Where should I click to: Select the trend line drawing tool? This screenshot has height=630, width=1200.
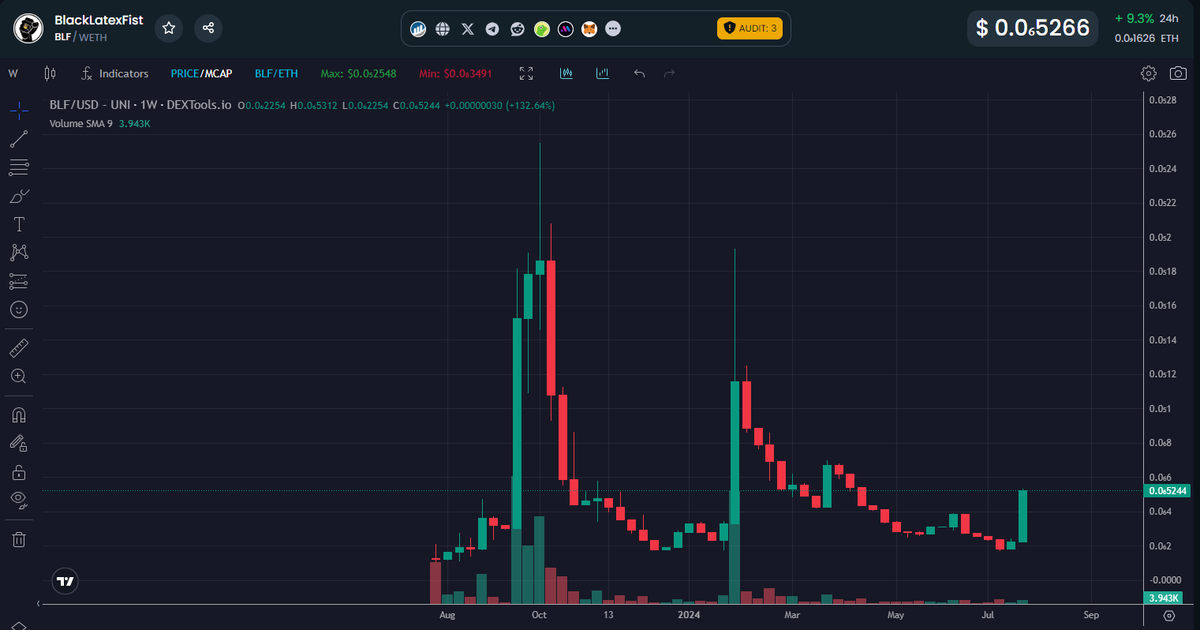[x=18, y=139]
